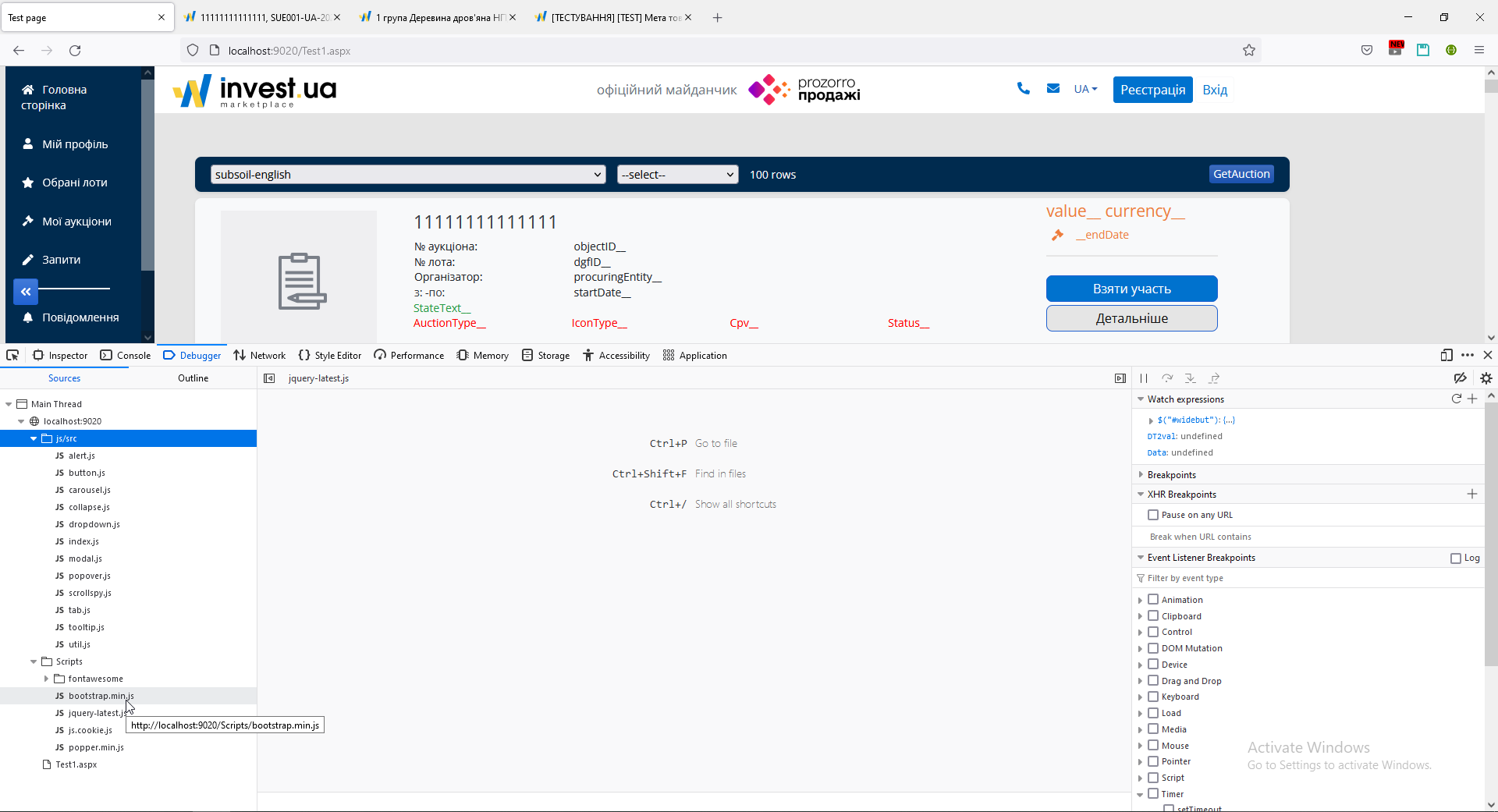The height and width of the screenshot is (812, 1498).
Task: Switch to the Outline tab
Action: (x=193, y=378)
